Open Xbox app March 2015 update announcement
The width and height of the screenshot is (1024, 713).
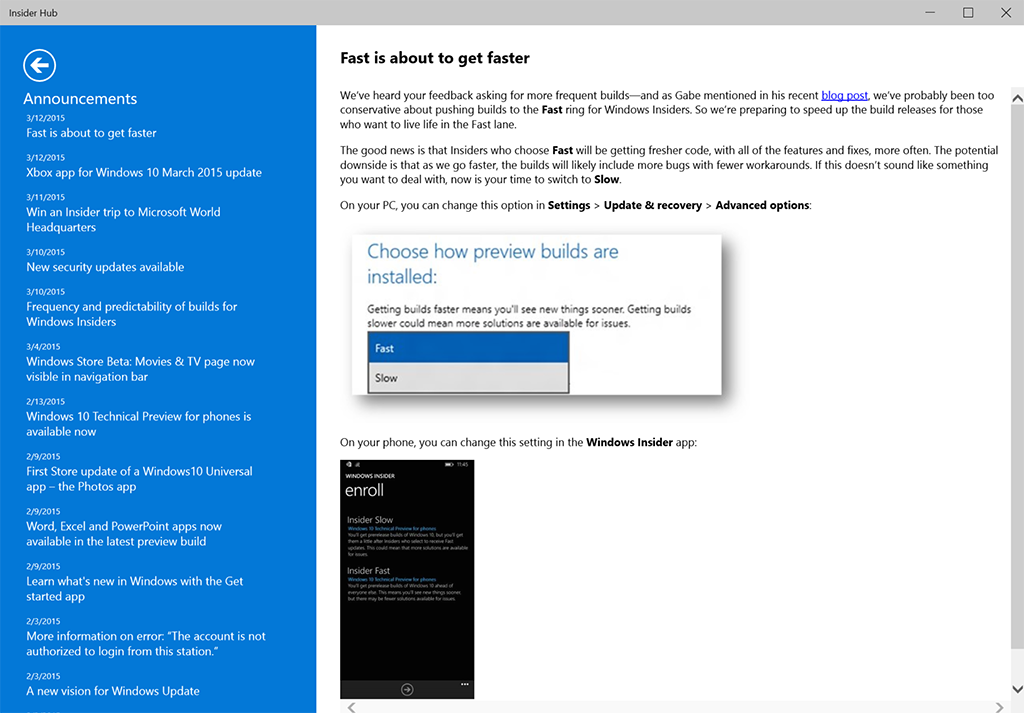click(144, 172)
